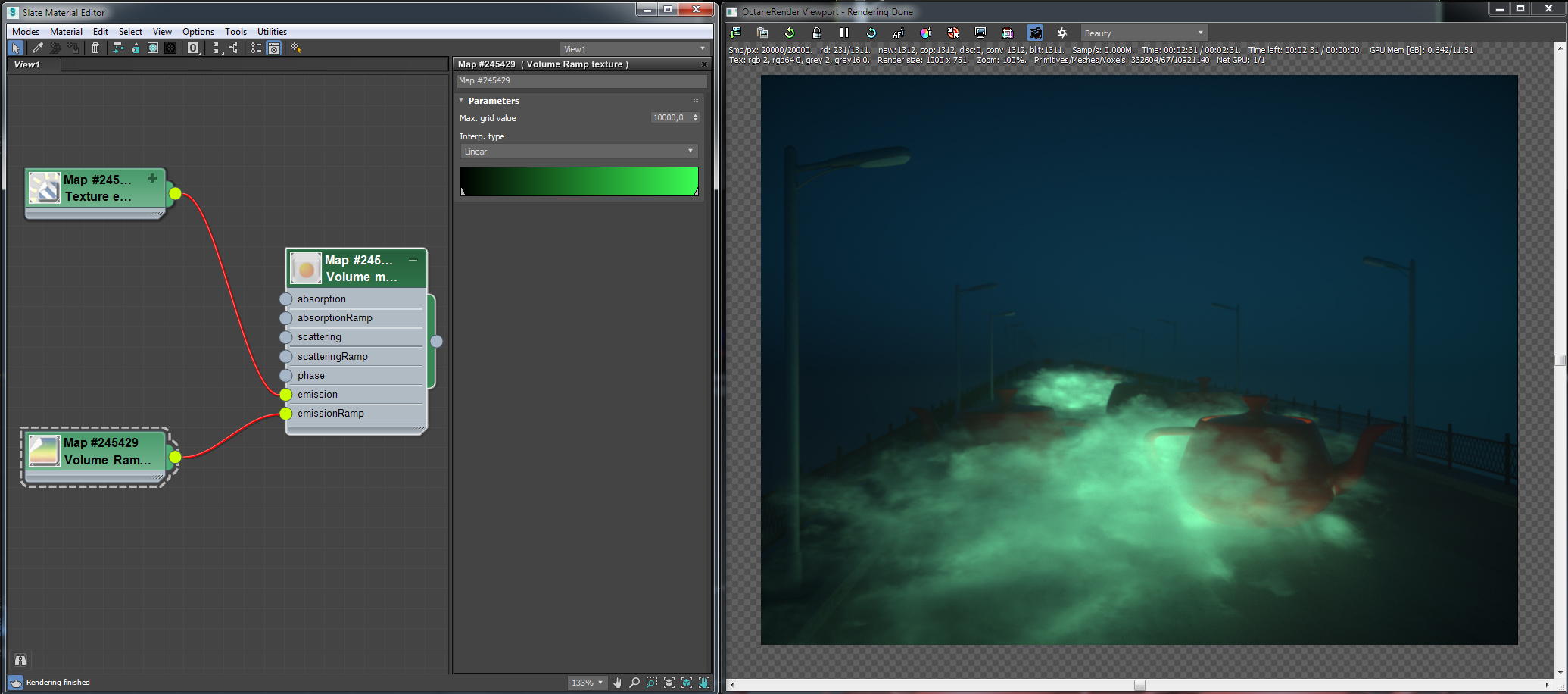The height and width of the screenshot is (694, 1568).
Task: Open the Material menu
Action: tap(66, 32)
